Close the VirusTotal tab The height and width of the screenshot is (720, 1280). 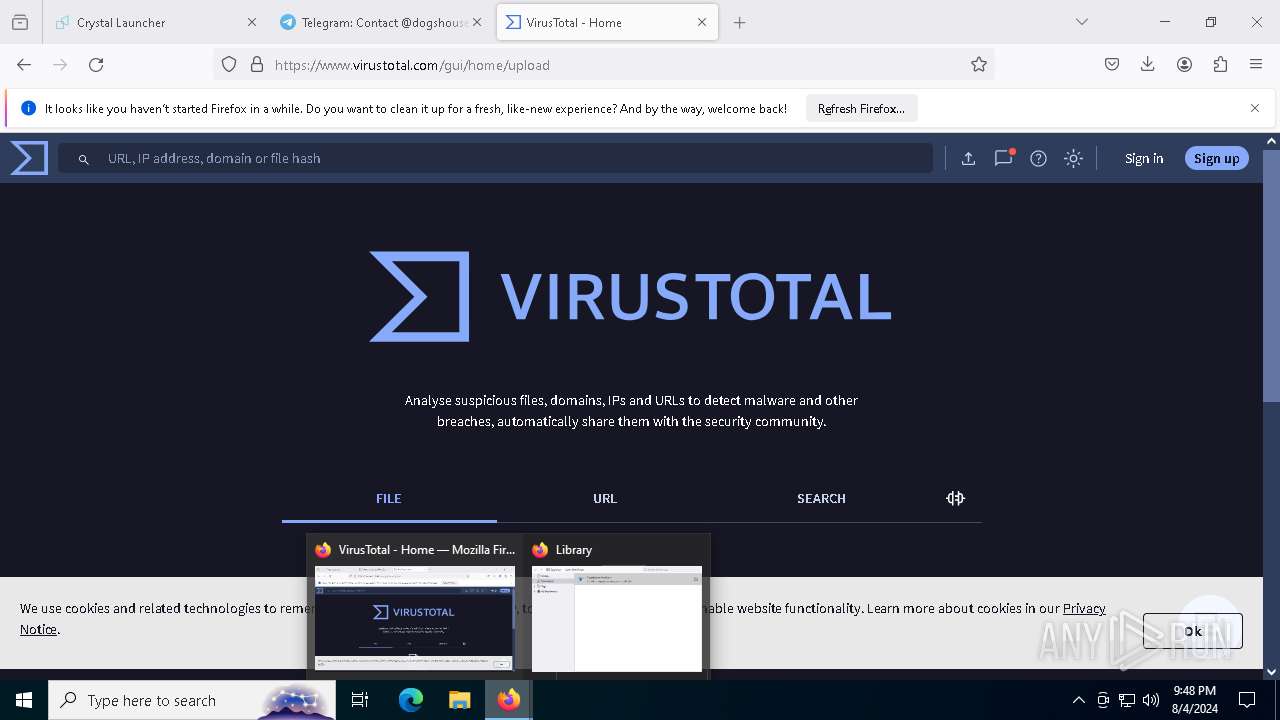point(702,22)
